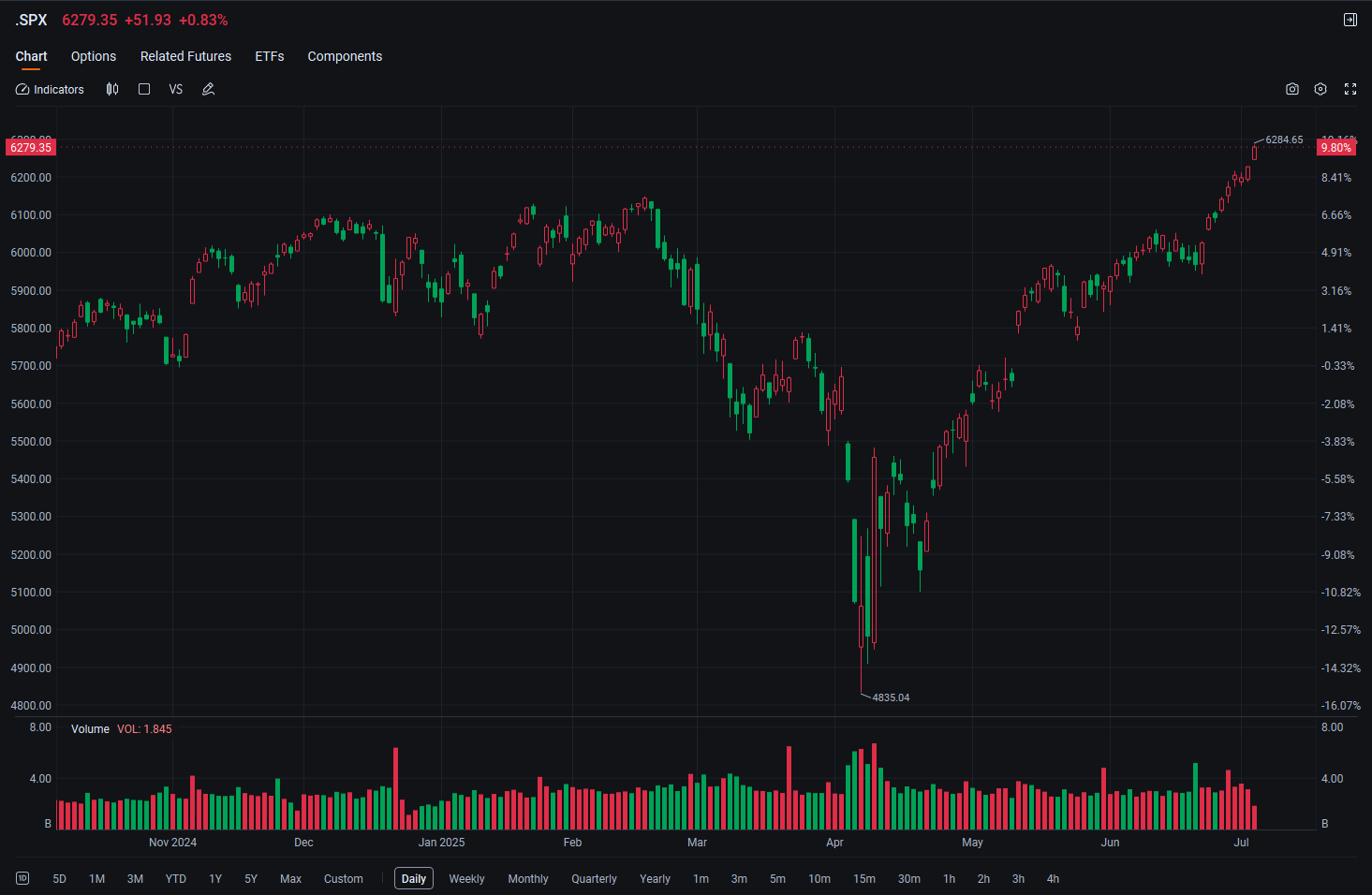The height and width of the screenshot is (895, 1372).
Task: Select the Weekly interval
Action: click(x=466, y=879)
